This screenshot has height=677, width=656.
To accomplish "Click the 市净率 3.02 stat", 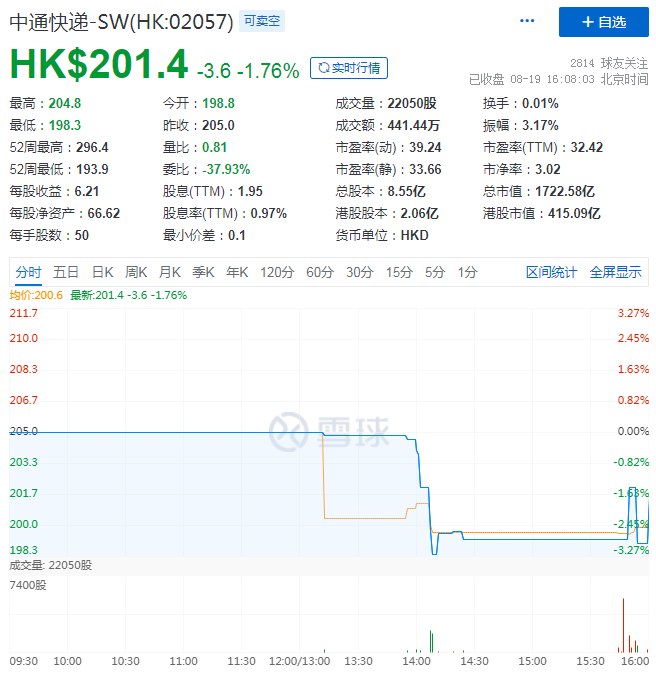I will tap(522, 170).
